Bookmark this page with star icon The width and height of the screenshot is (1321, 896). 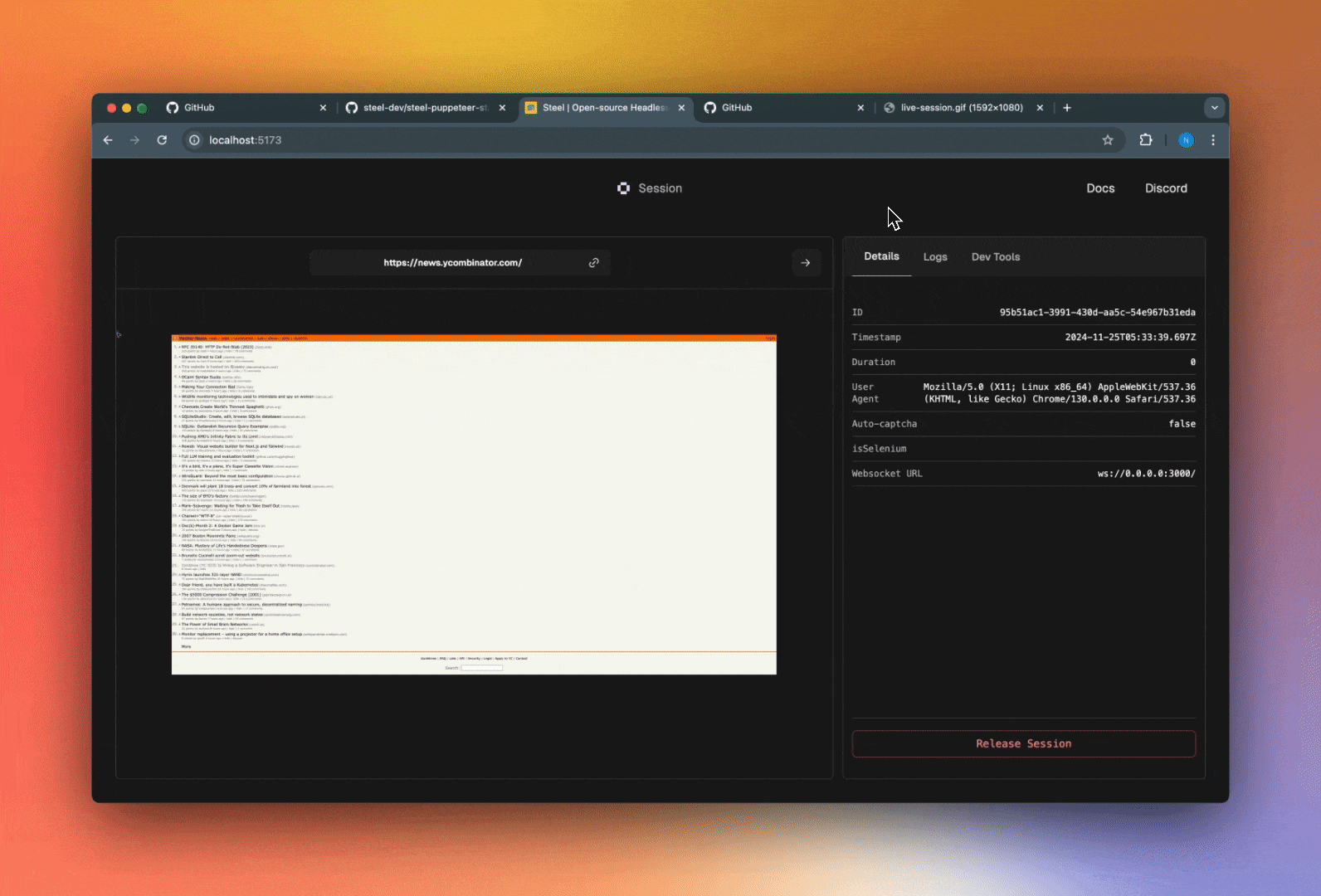[x=1108, y=140]
